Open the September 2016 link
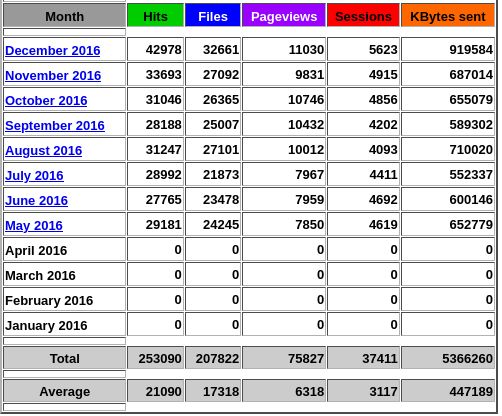Screen dimensions: 502x416 pyautogui.click(x=55, y=125)
